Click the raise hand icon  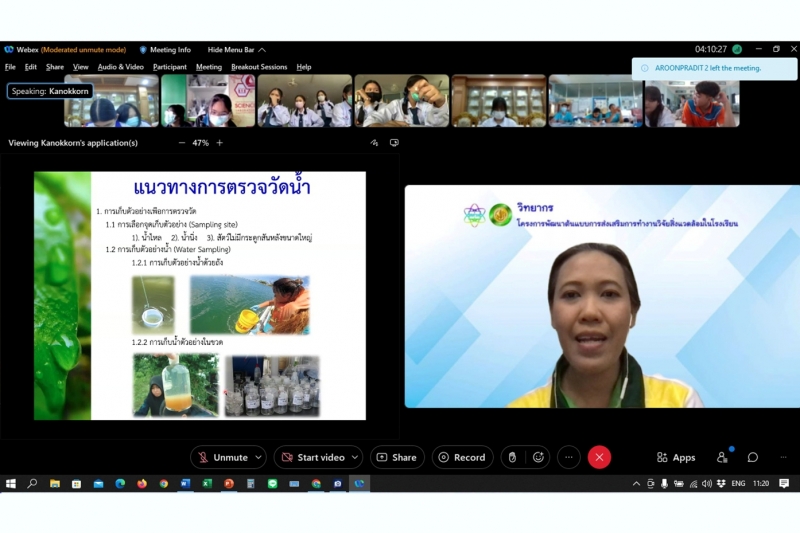(512, 457)
